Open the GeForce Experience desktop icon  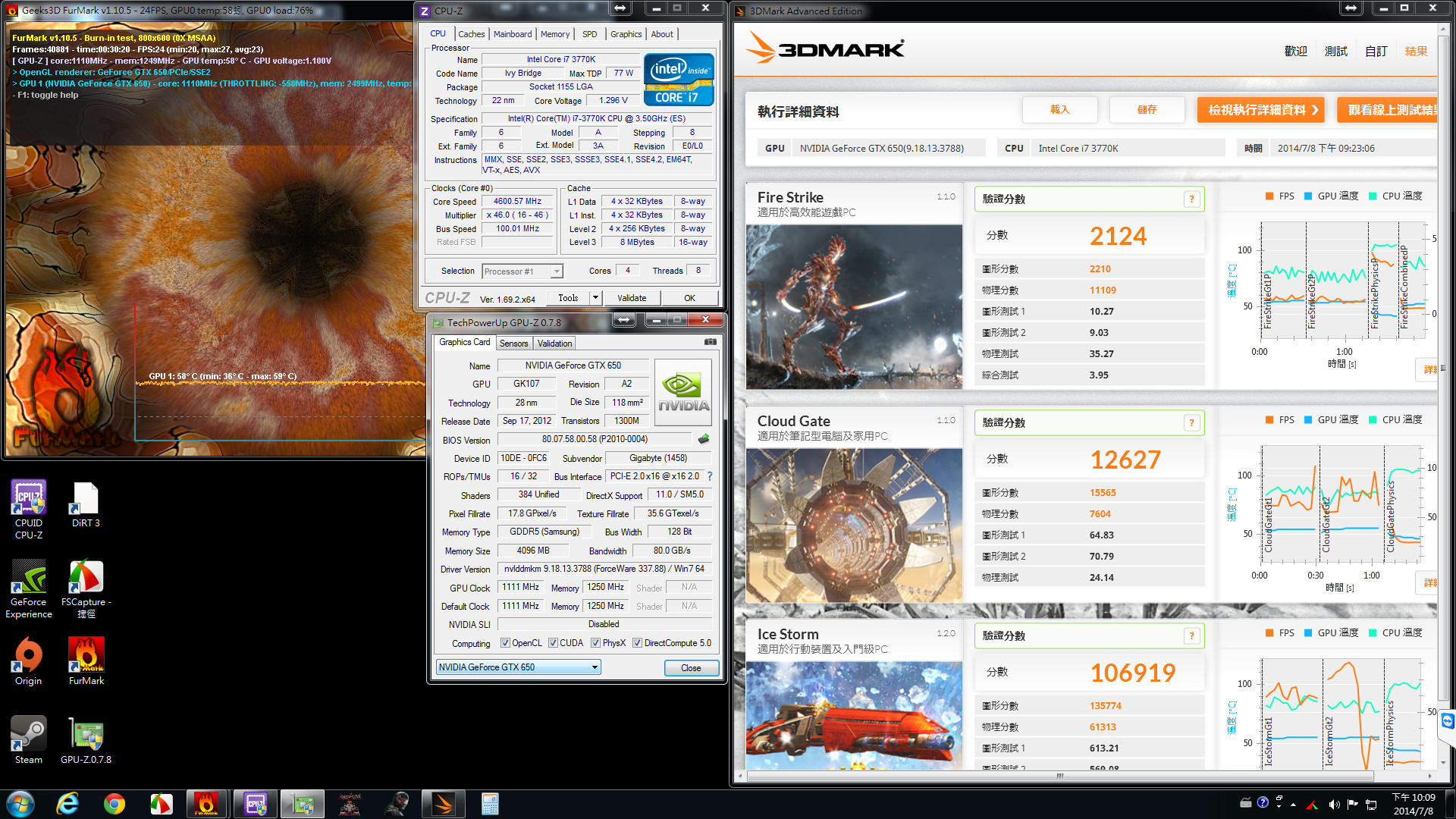[29, 589]
